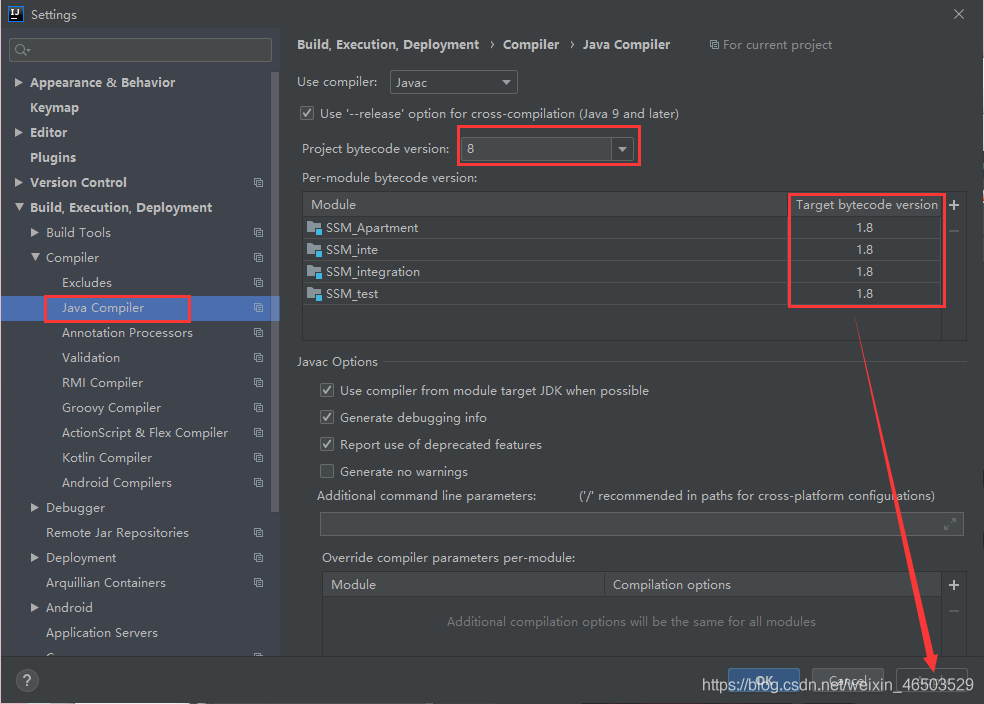
Task: Toggle Report use of deprecated features
Action: [x=327, y=444]
